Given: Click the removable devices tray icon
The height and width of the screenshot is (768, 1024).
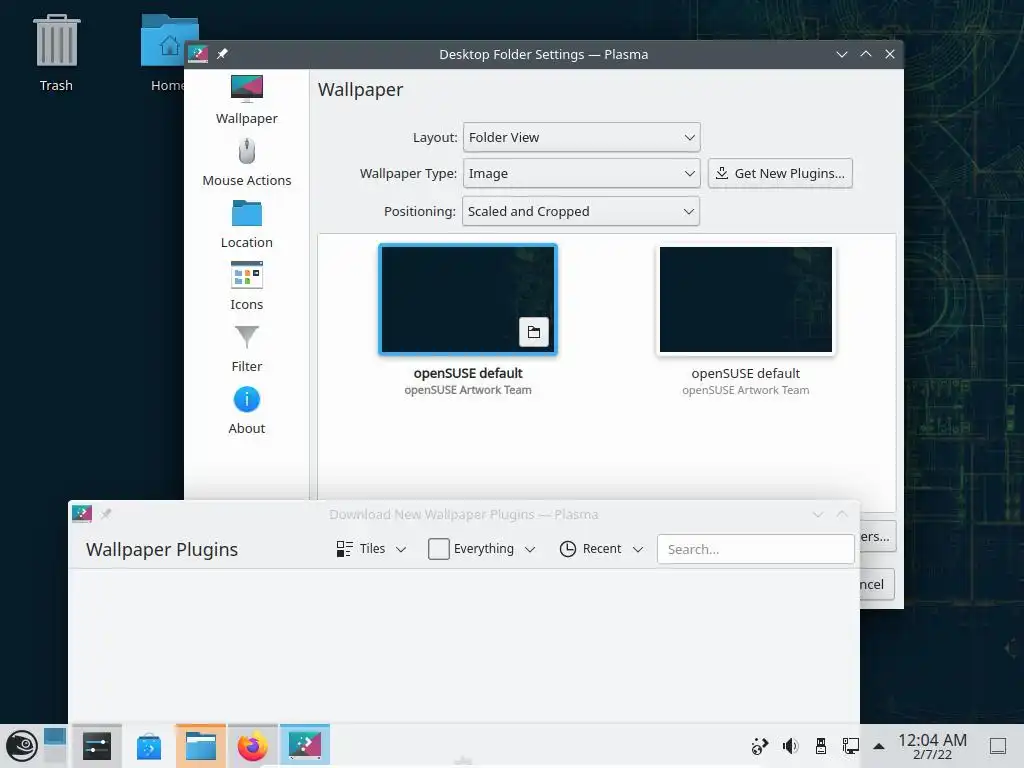Looking at the screenshot, I should pos(821,746).
